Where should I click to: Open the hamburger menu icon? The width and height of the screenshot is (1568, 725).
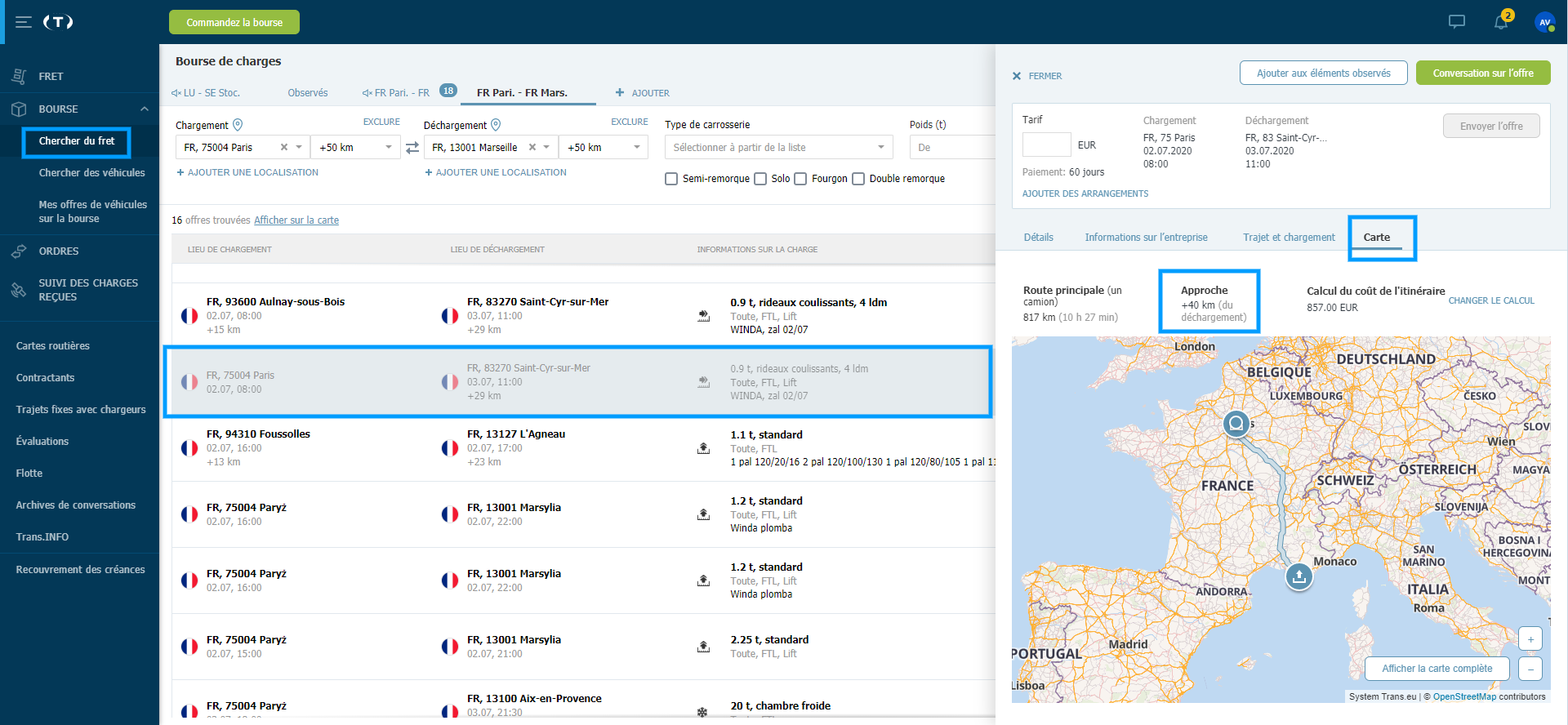pos(24,22)
